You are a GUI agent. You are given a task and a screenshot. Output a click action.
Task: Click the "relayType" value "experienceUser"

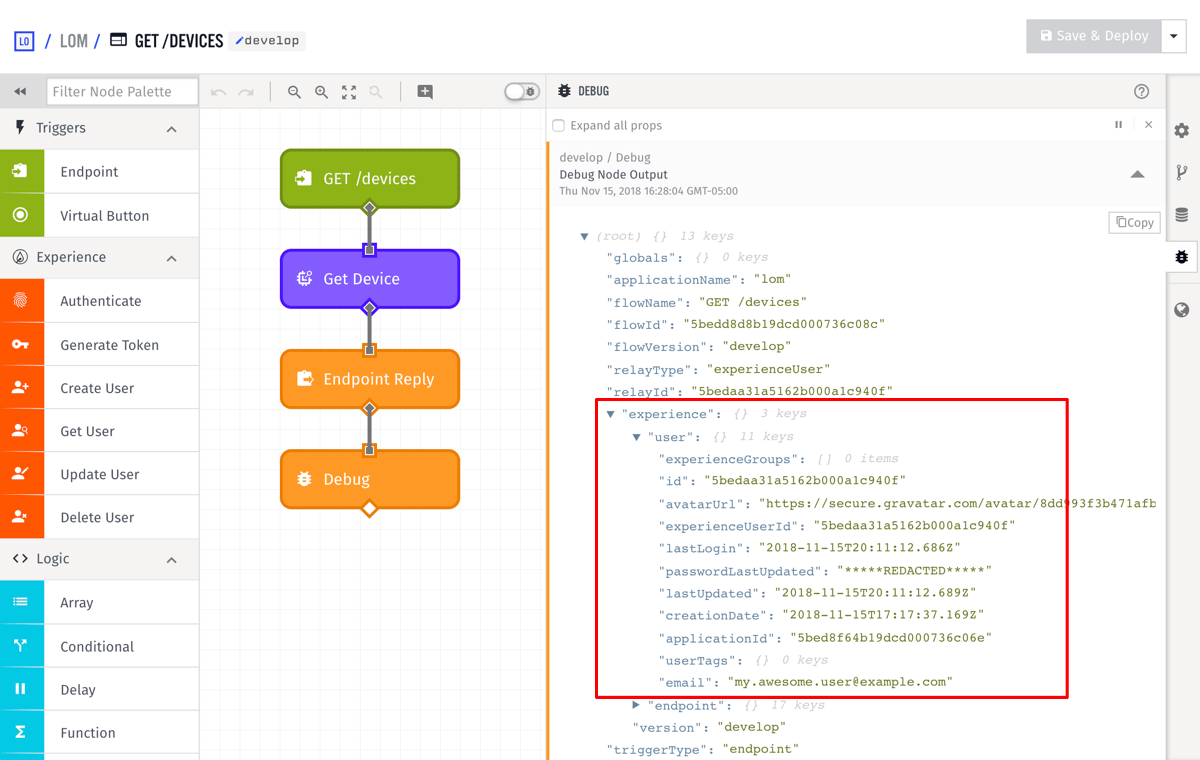tap(768, 369)
